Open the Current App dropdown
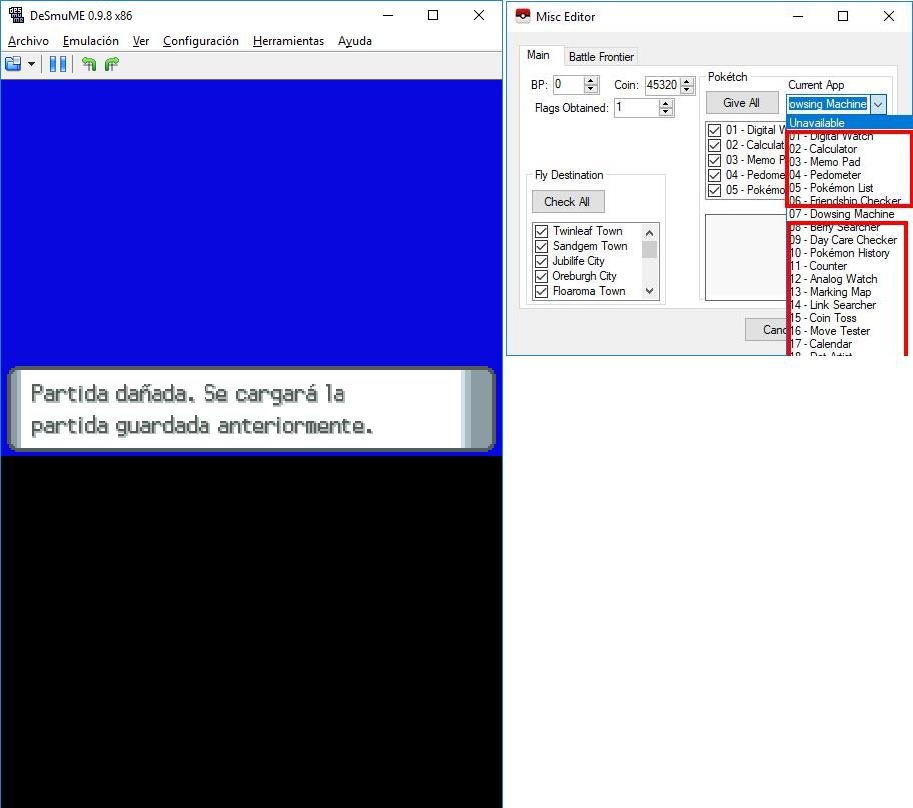The image size is (913, 808). [877, 103]
